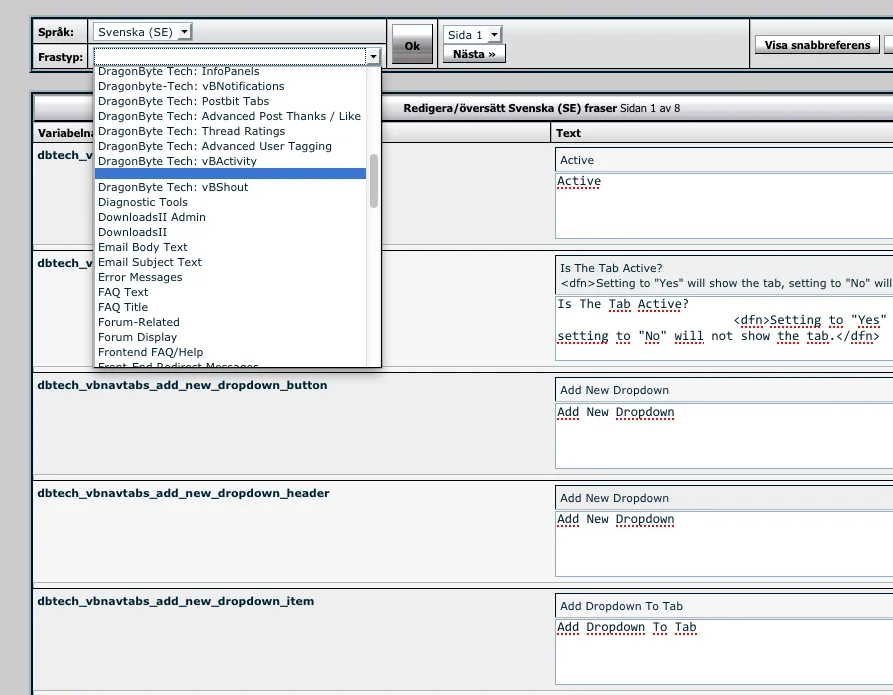Select Dragonbyte-Tech: vBNotifications option

click(230, 86)
